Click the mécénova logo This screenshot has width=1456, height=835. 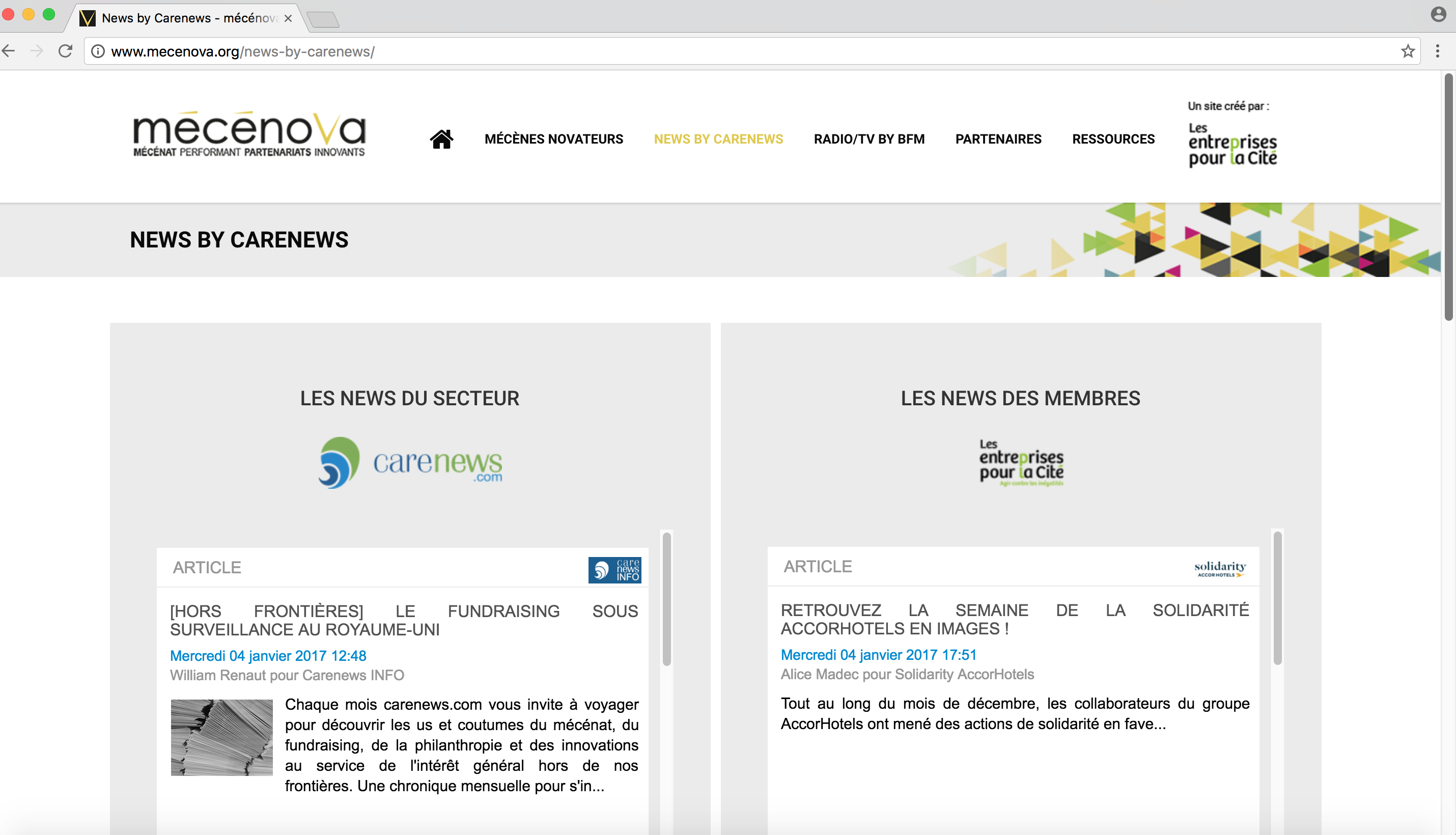click(249, 134)
